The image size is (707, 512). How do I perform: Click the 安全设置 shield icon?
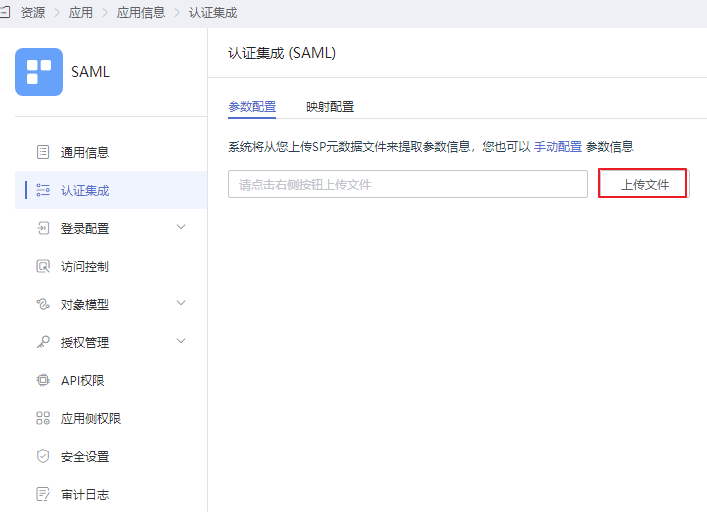click(x=43, y=456)
